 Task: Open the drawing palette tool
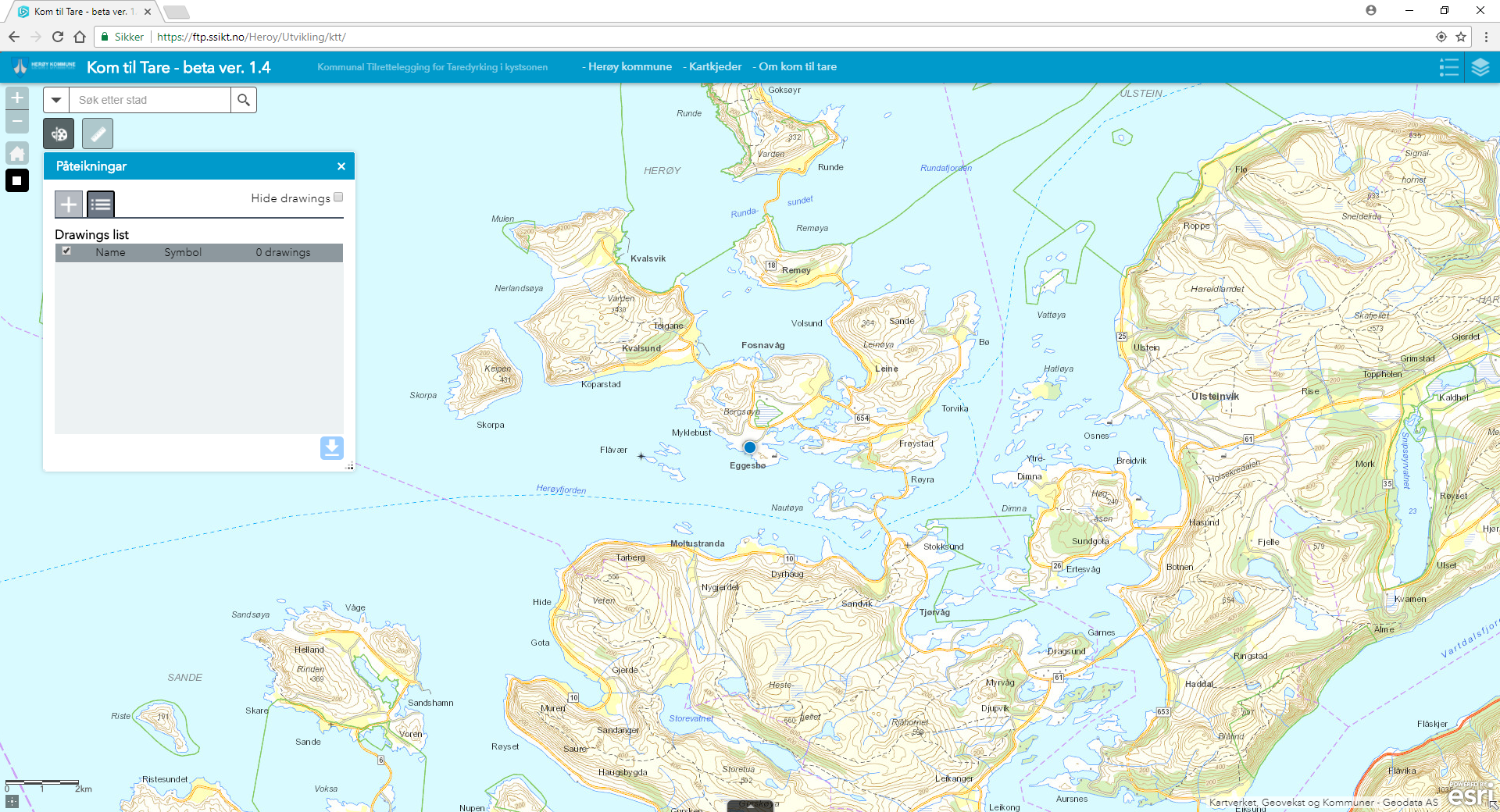click(59, 134)
